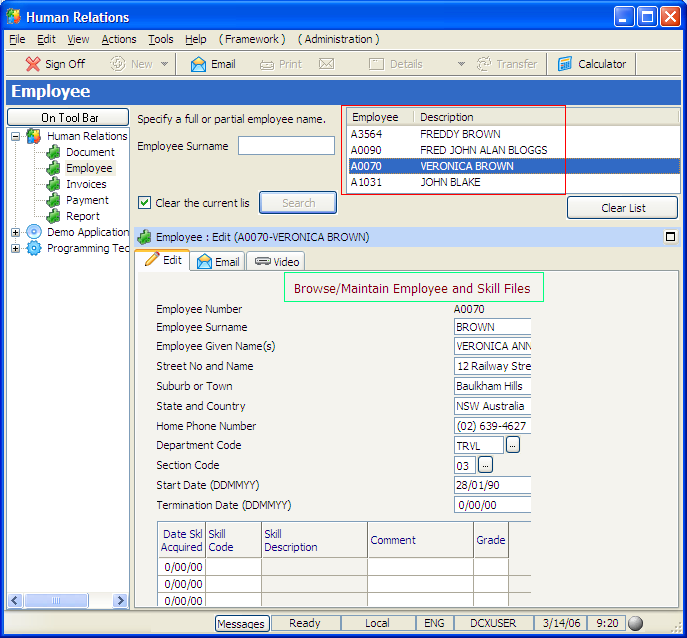Open the Report item in the tree
Viewport: 687px width, 638px height.
click(82, 216)
